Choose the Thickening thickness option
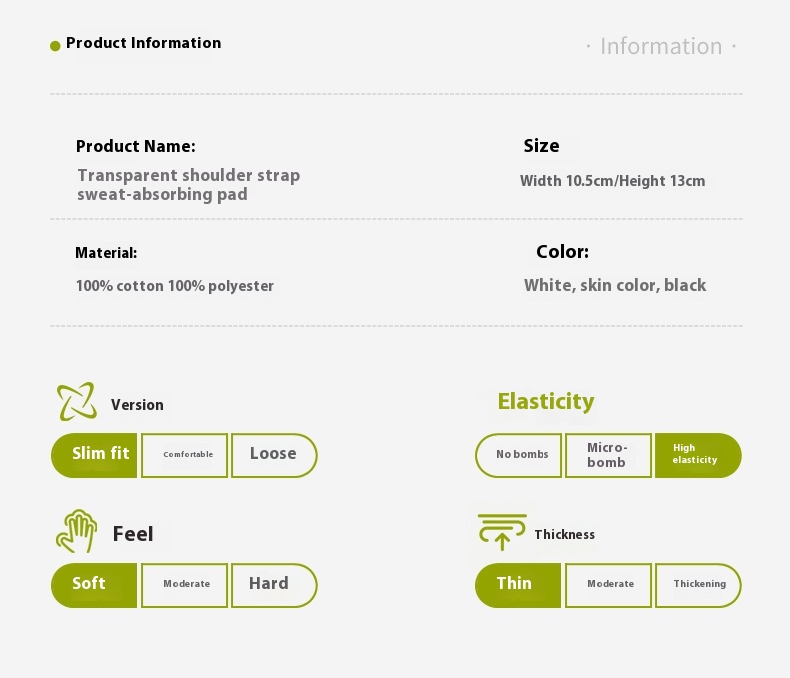Viewport: 790px width, 678px height. 698,585
